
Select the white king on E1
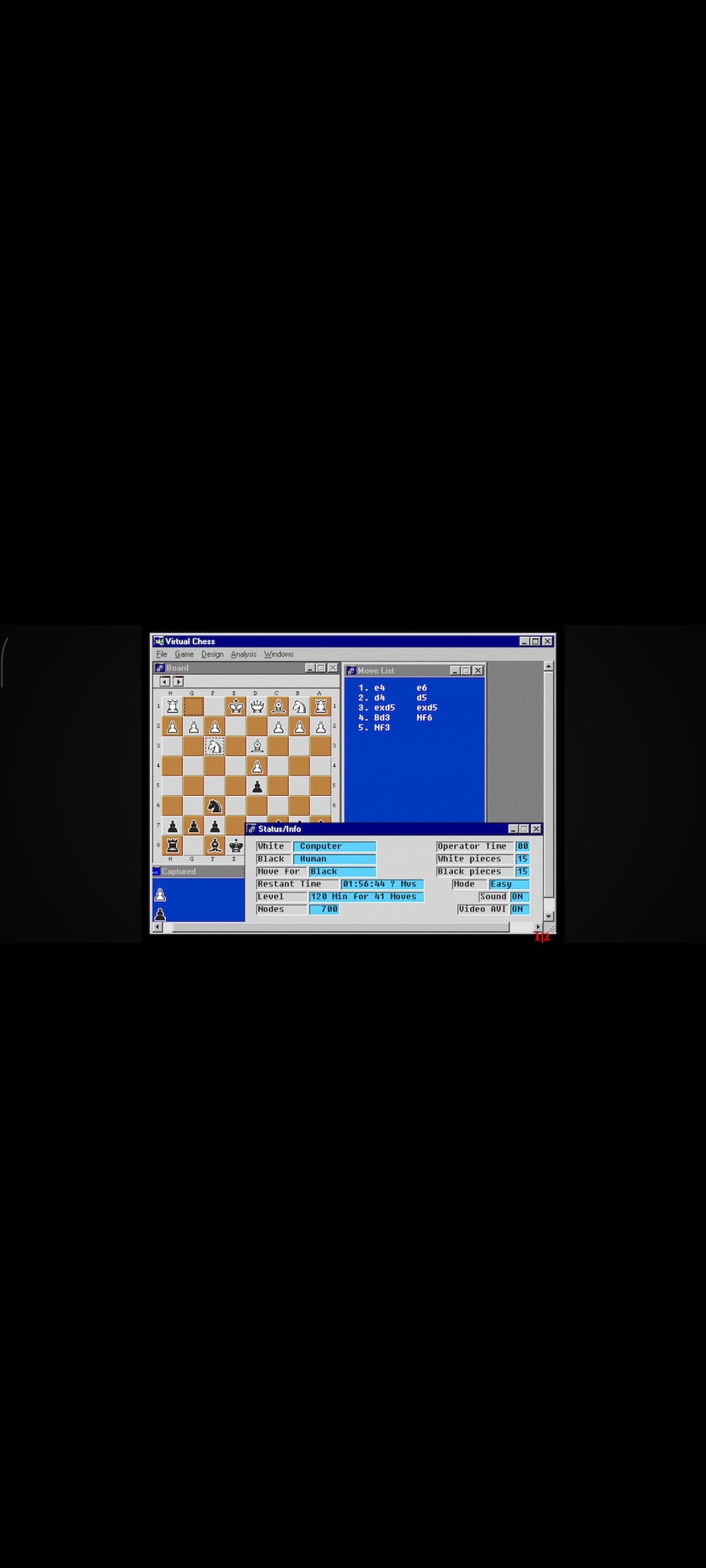[x=236, y=706]
